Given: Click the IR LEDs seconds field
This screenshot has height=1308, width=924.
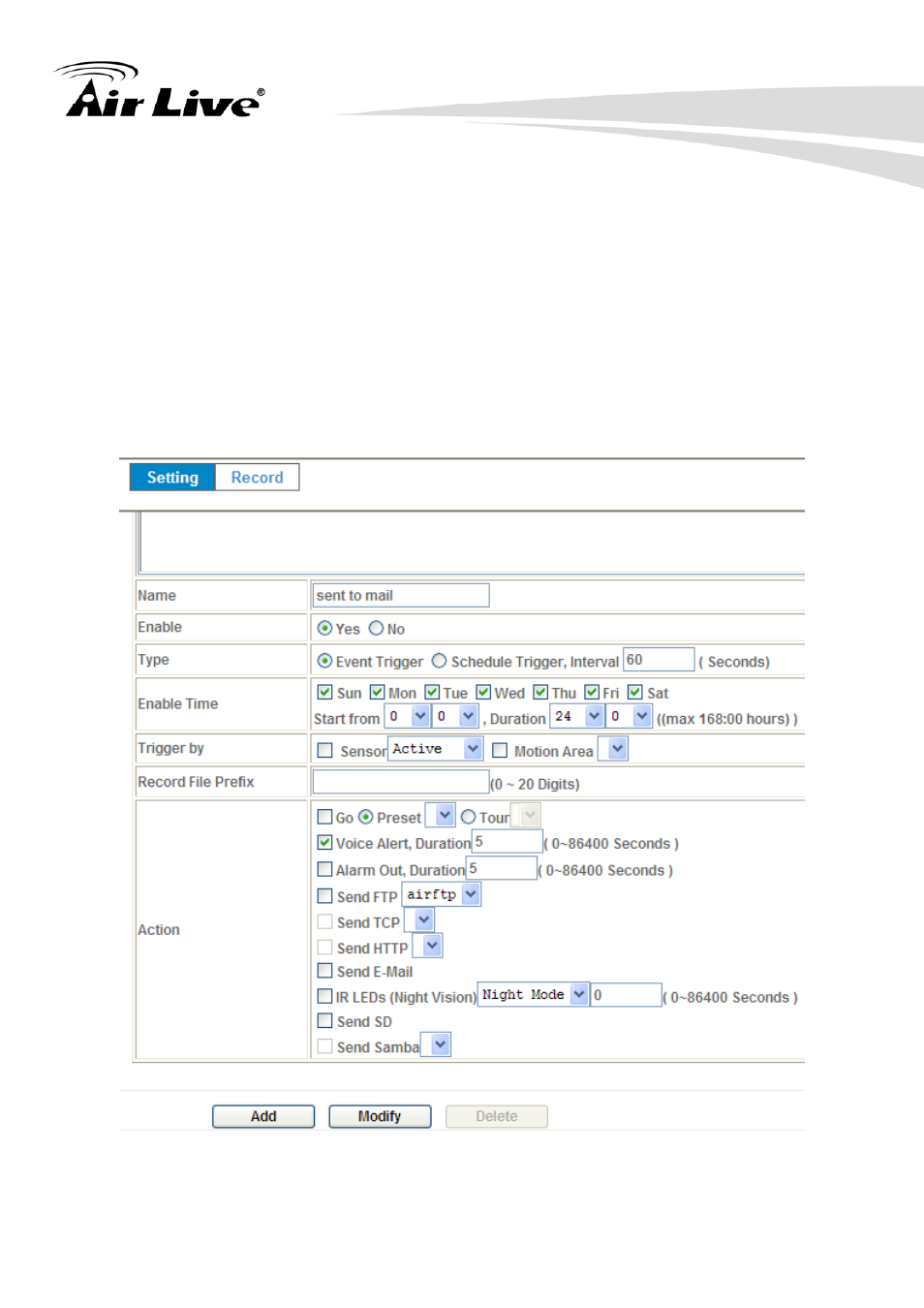Looking at the screenshot, I should (x=627, y=994).
